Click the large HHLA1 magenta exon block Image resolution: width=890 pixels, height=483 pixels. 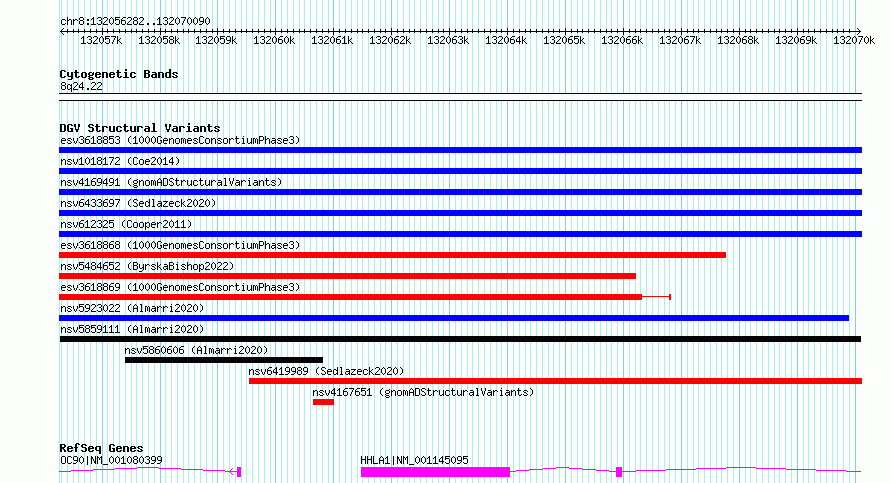[435, 472]
